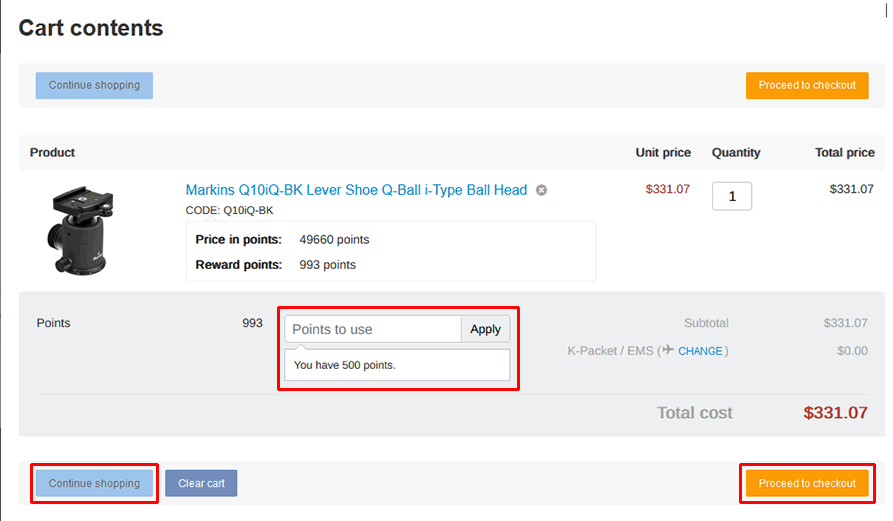Open the Markins Q10iQ-BK Lever Shoe product link

(x=356, y=190)
